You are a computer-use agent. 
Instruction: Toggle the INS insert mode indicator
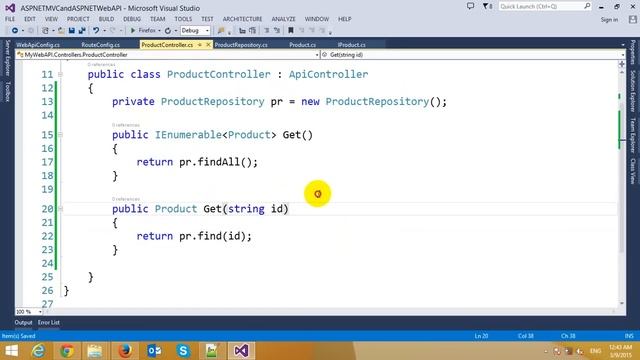(629, 336)
